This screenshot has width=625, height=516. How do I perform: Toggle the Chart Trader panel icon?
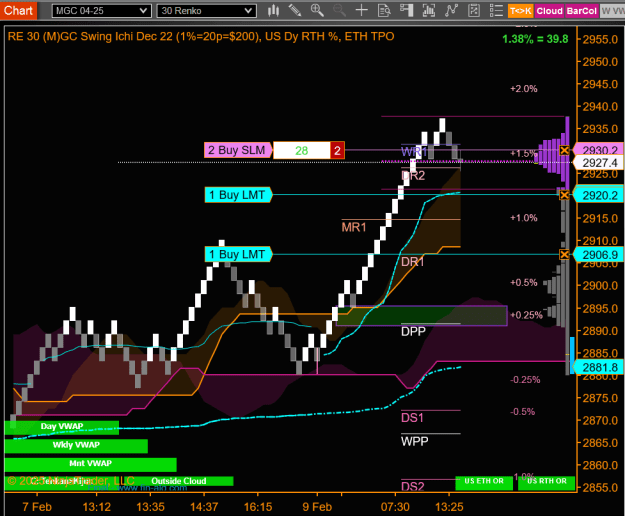pos(406,11)
